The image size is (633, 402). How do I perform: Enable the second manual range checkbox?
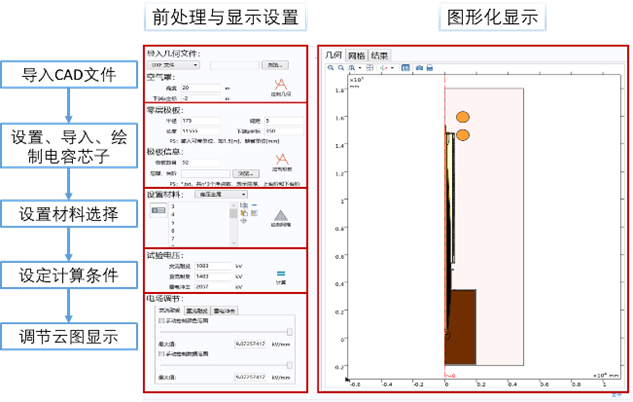[161, 353]
